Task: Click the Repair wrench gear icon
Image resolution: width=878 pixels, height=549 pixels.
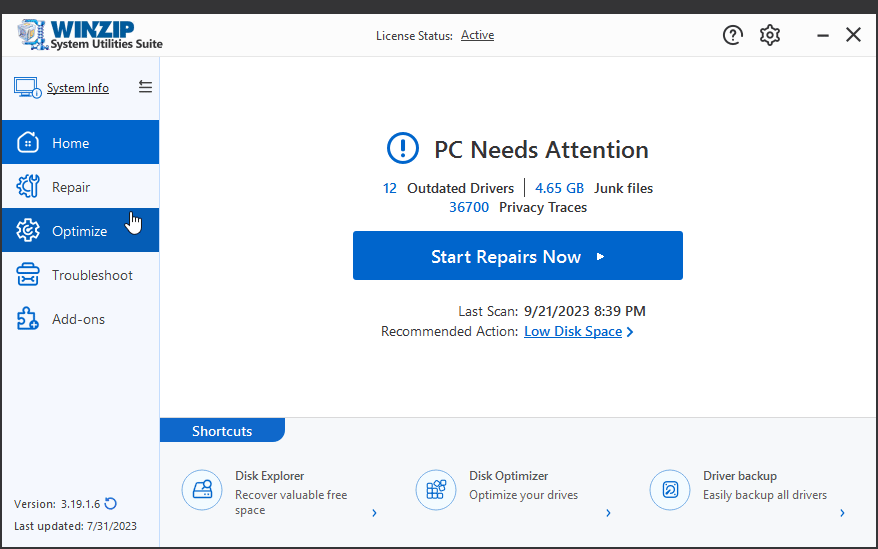Action: 27,187
